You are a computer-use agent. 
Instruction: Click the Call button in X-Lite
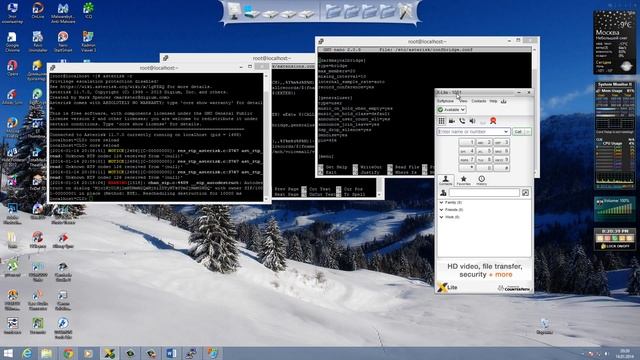[x=518, y=132]
